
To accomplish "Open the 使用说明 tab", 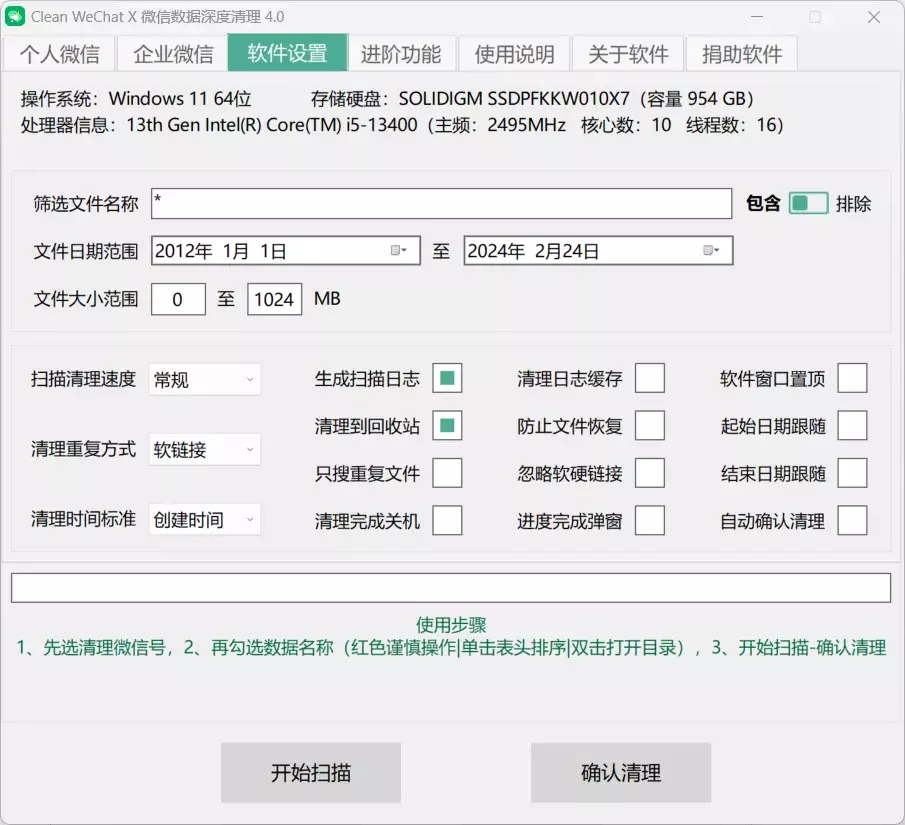I will [514, 54].
